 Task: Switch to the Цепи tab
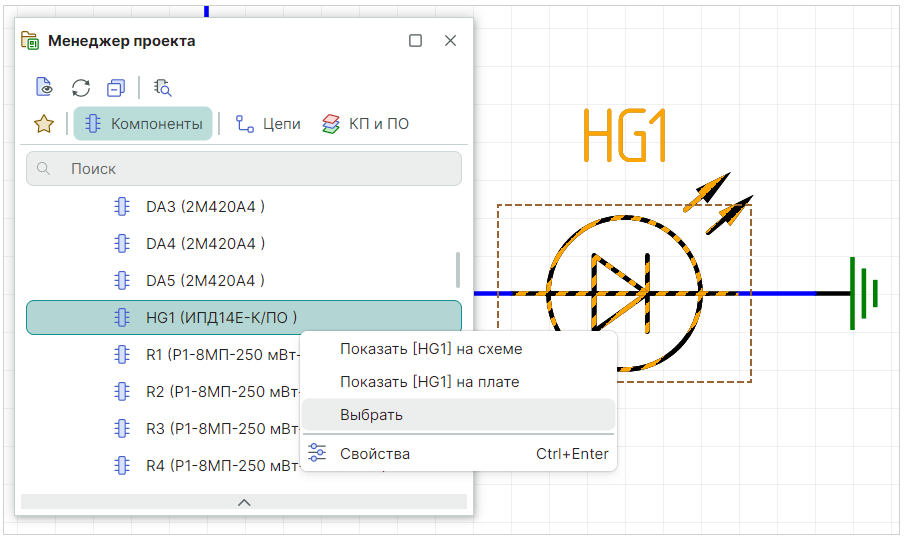pyautogui.click(x=268, y=124)
